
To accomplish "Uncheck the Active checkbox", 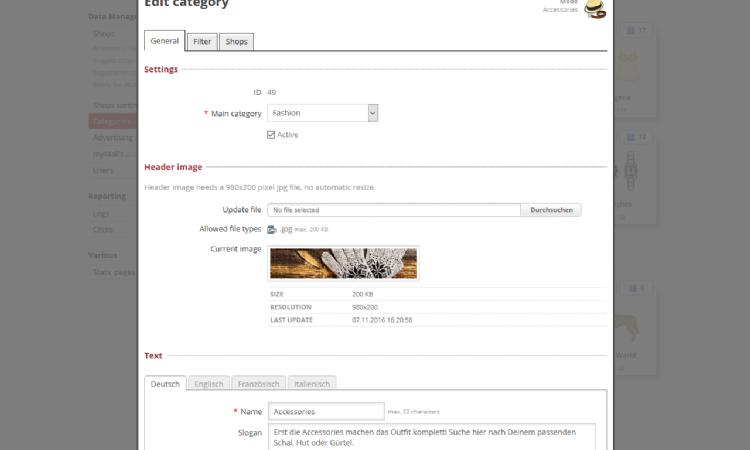I will tap(271, 134).
